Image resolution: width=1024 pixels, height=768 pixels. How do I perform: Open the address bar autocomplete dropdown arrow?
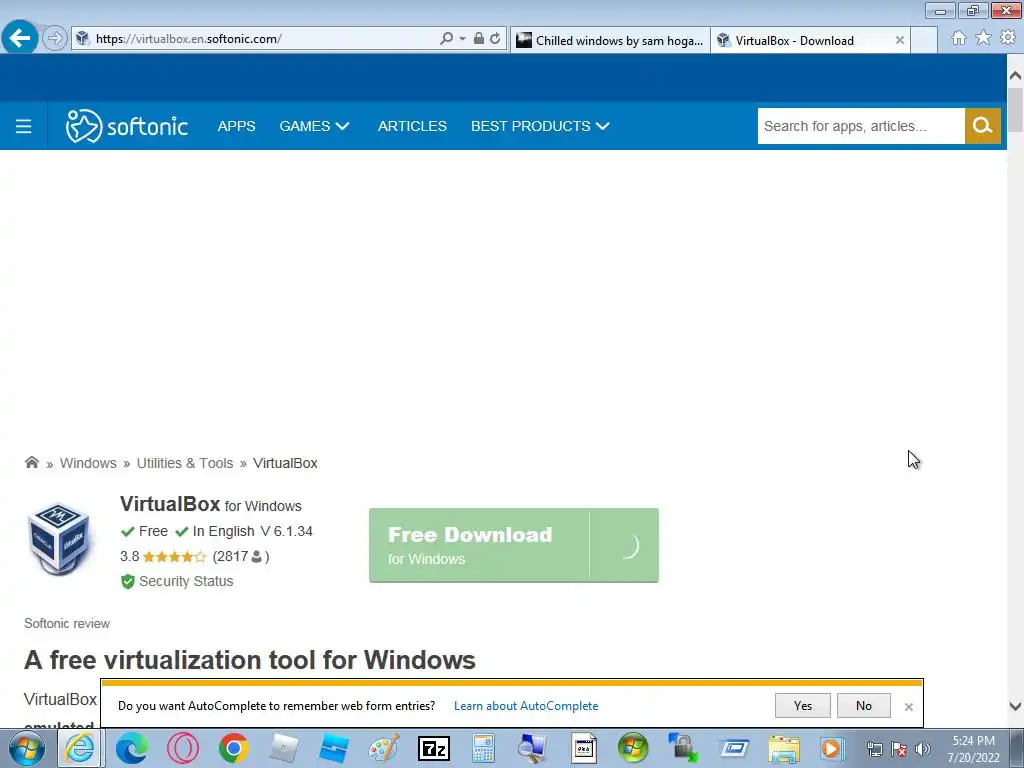pyautogui.click(x=462, y=39)
